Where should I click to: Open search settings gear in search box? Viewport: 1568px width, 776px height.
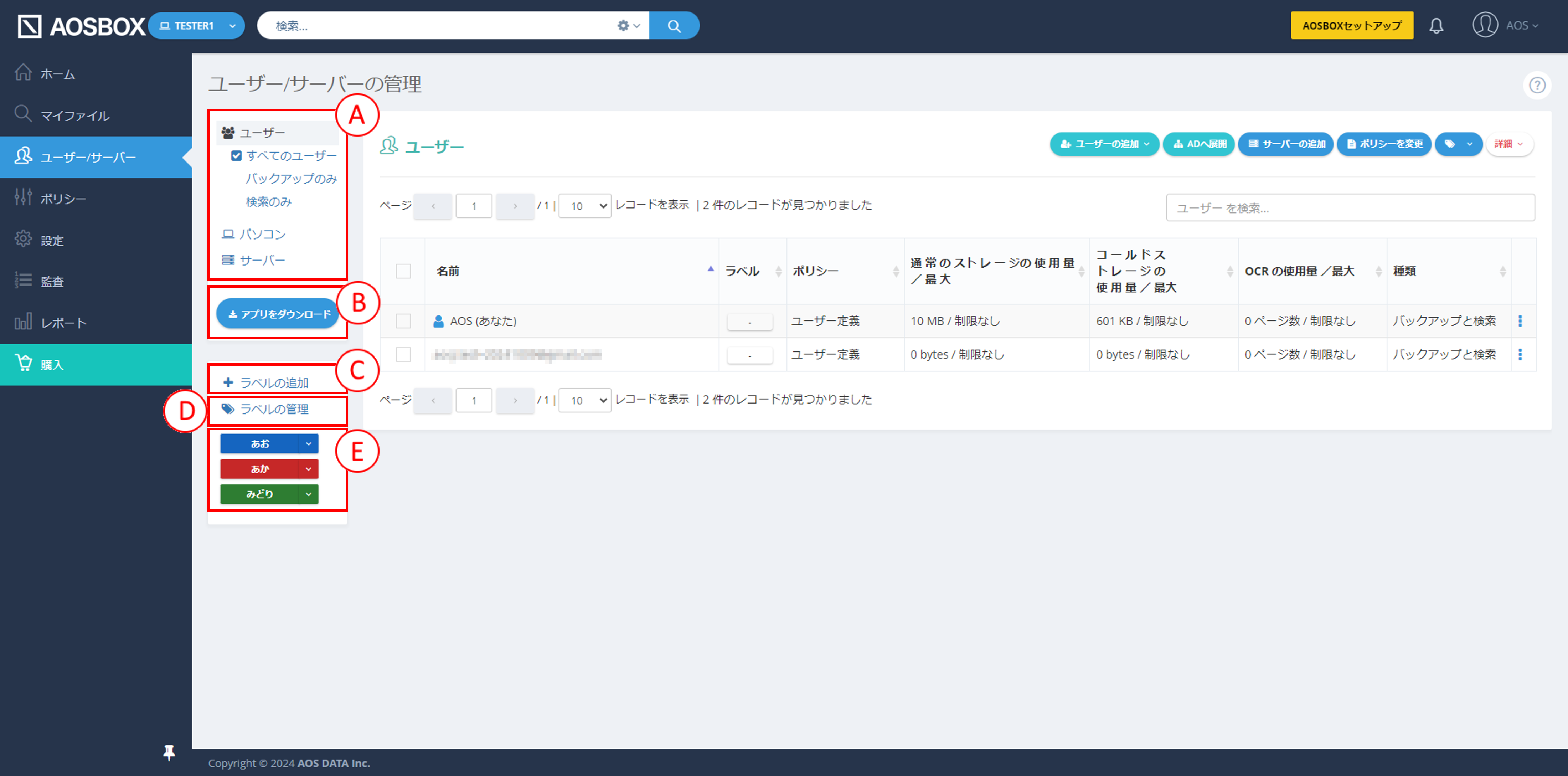tap(628, 26)
